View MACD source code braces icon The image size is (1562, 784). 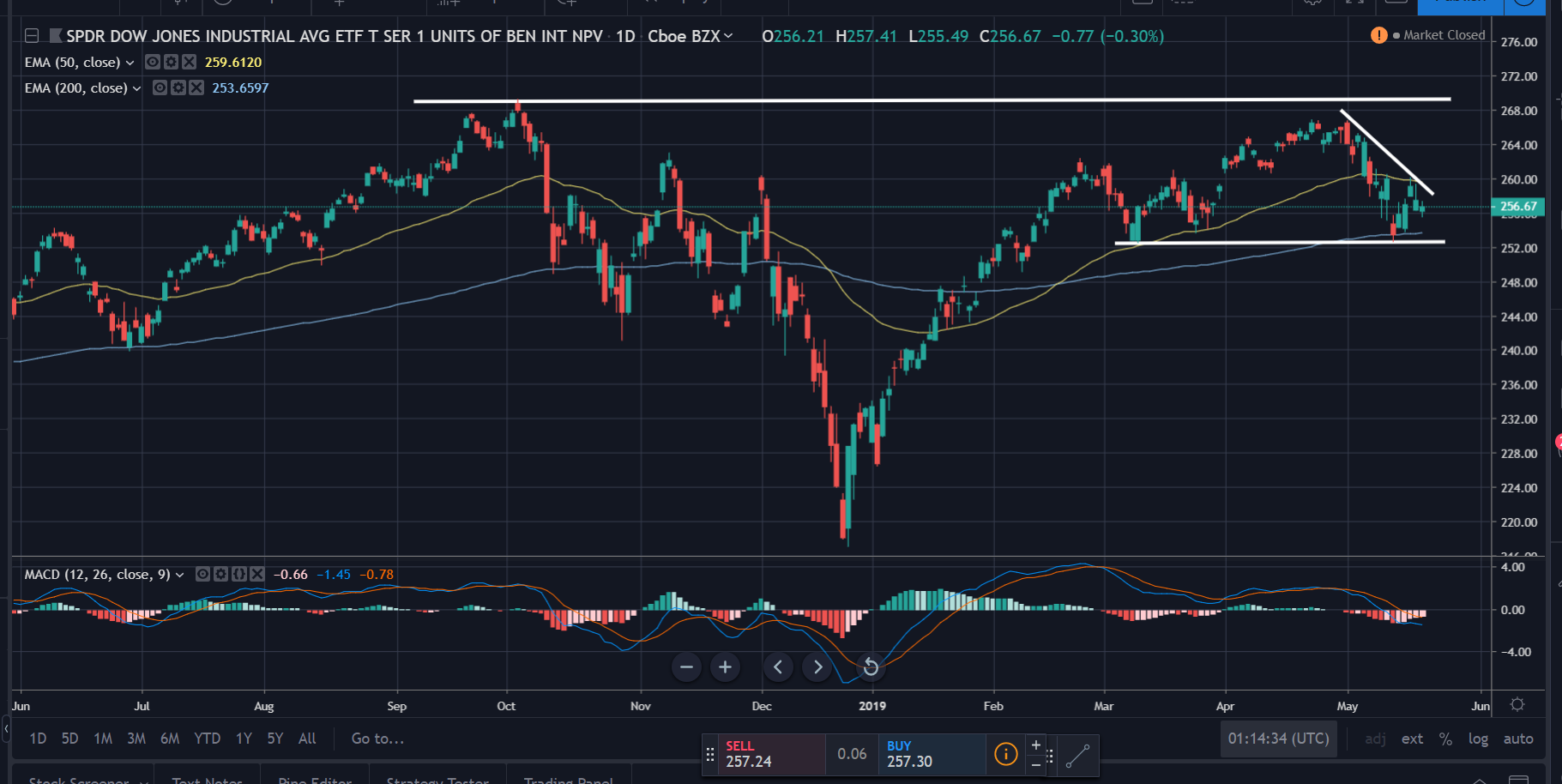pyautogui.click(x=238, y=574)
